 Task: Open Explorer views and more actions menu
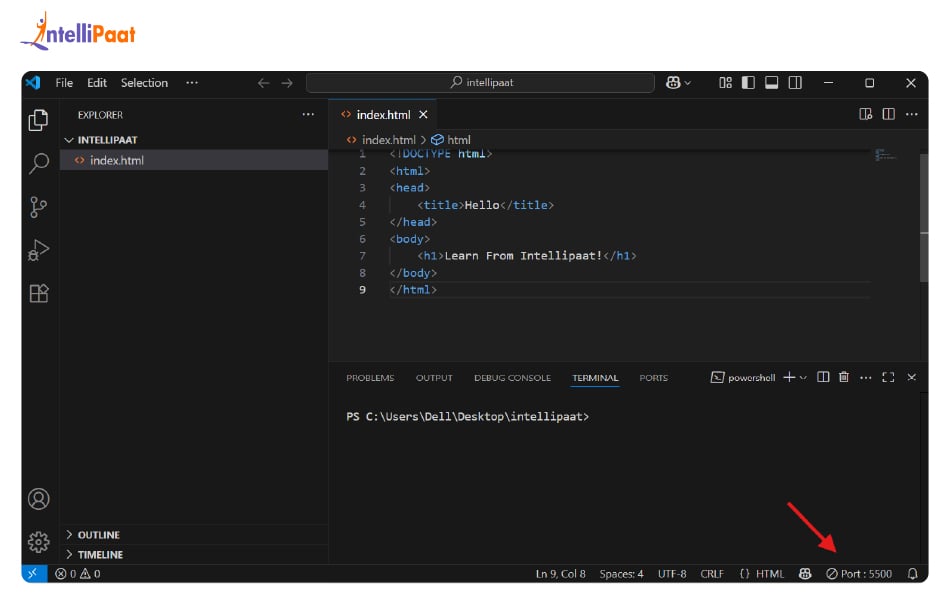[x=308, y=115]
